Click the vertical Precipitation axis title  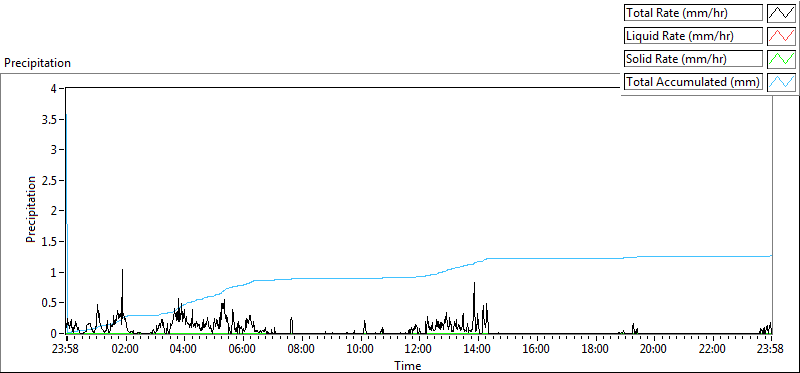(x=31, y=209)
